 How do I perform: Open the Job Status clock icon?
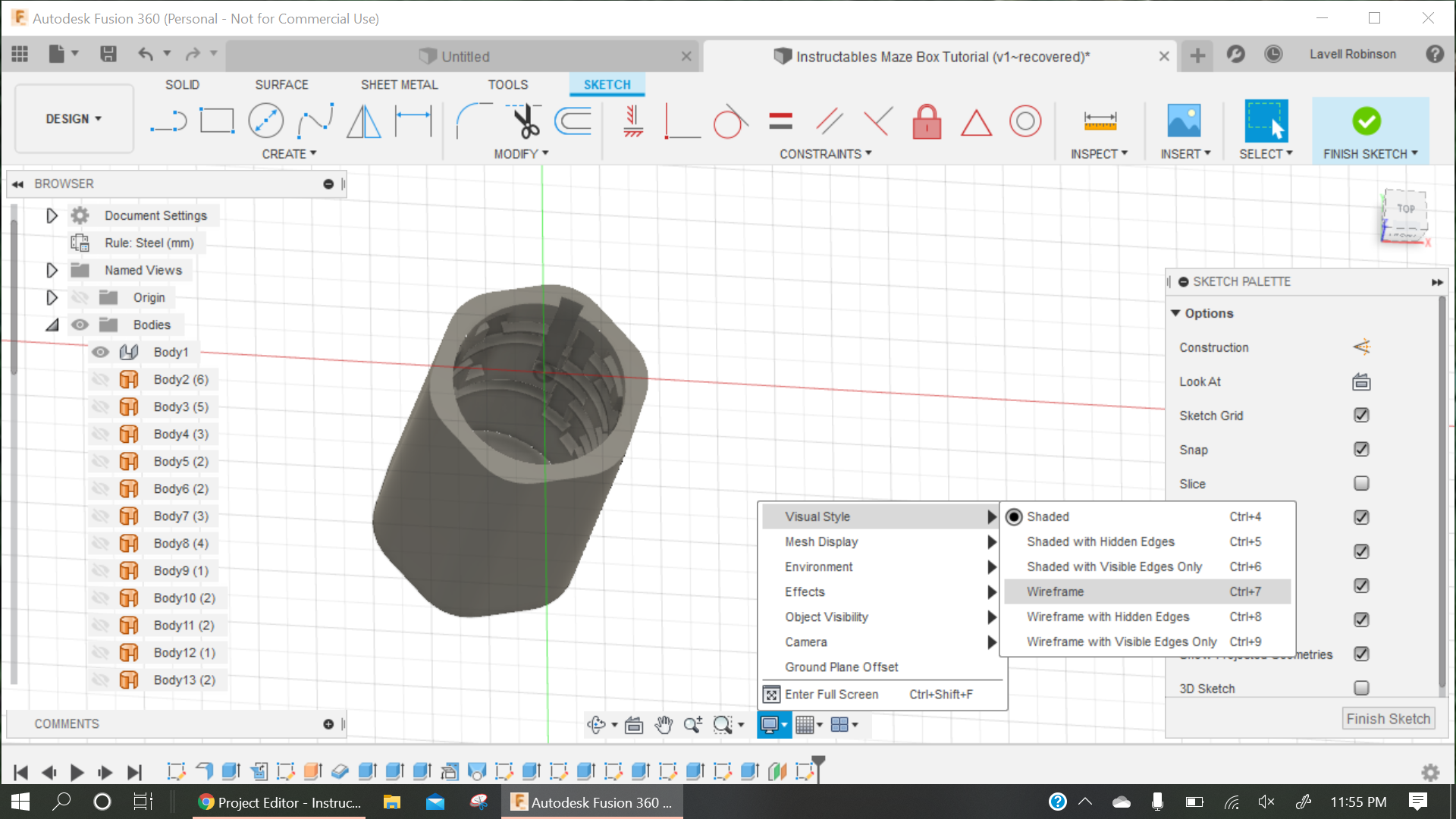click(1273, 55)
